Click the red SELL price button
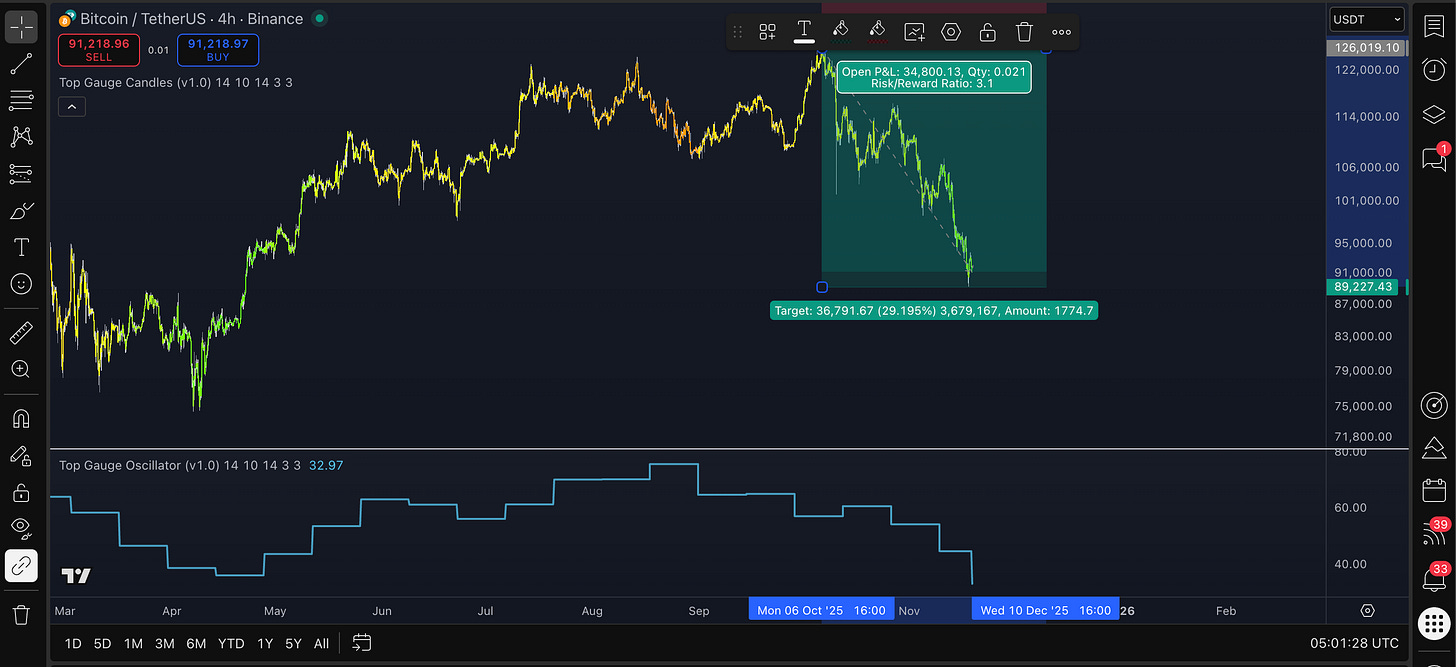Image resolution: width=1456 pixels, height=667 pixels. tap(99, 50)
